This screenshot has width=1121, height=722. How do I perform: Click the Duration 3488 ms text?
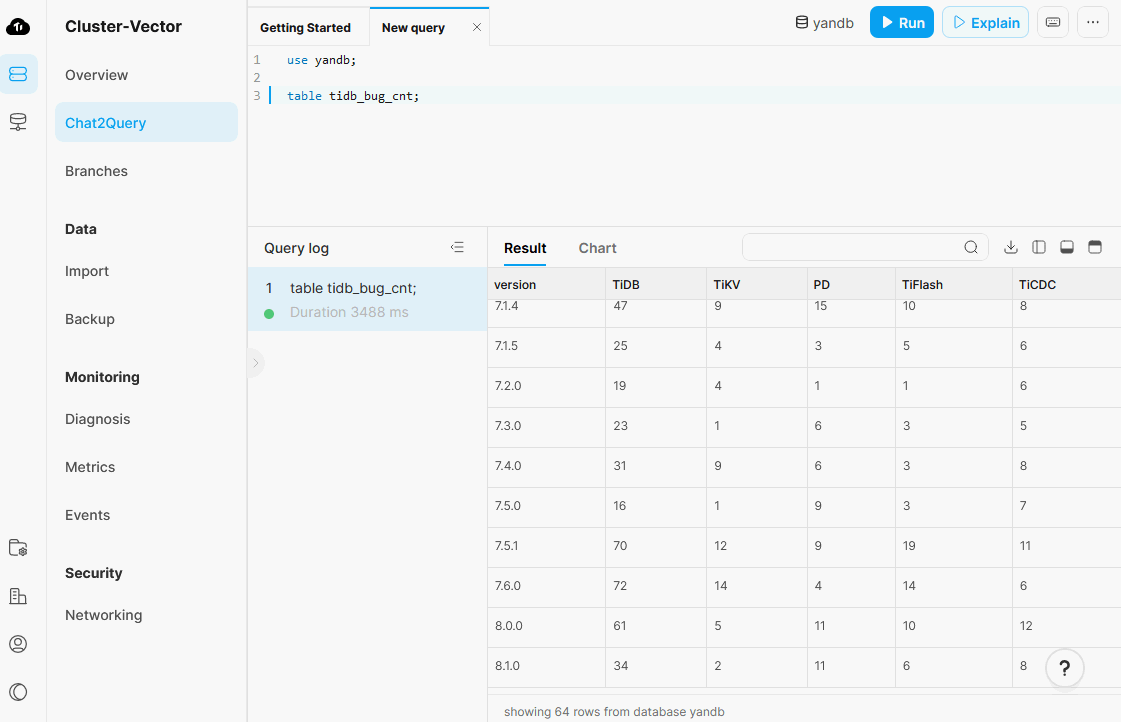pyautogui.click(x=349, y=312)
